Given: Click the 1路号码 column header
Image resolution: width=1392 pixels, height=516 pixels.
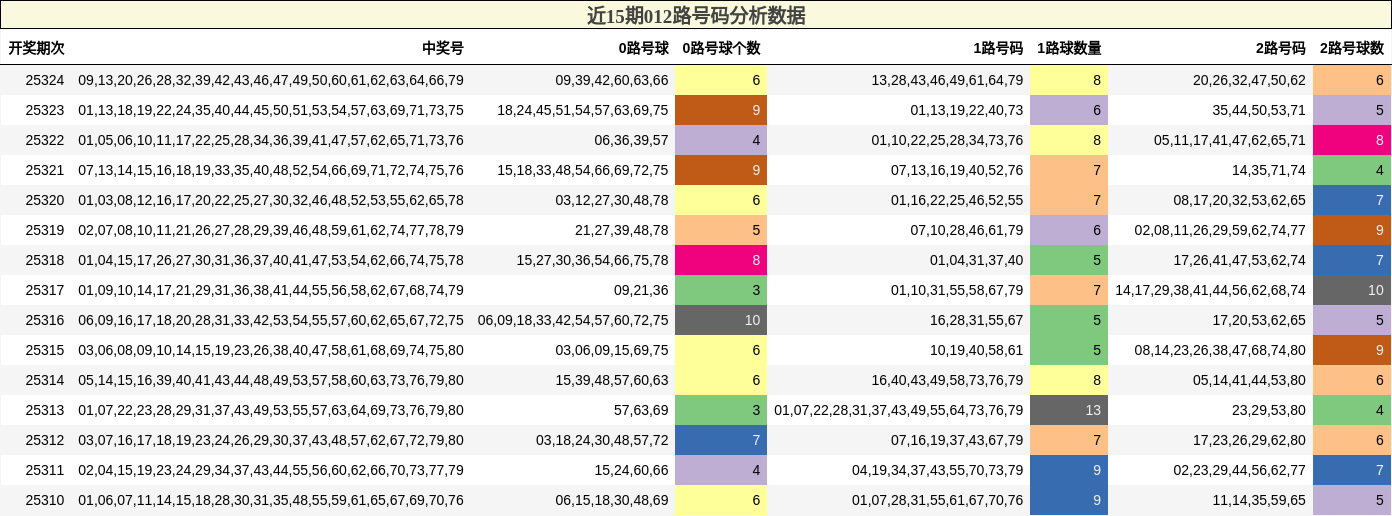Looking at the screenshot, I should 998,48.
